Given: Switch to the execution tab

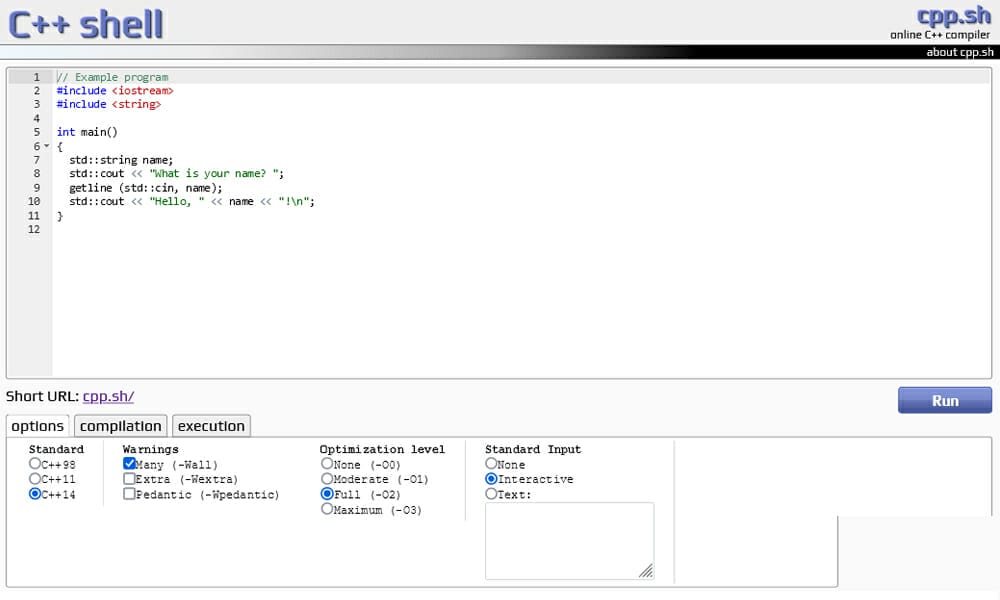Looking at the screenshot, I should [211, 425].
